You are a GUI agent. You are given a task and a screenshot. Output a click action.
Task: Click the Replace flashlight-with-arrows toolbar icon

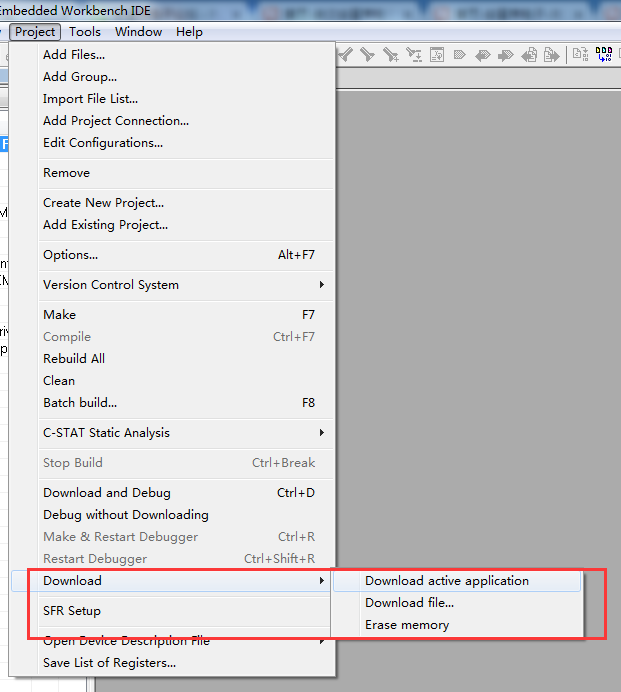414,55
